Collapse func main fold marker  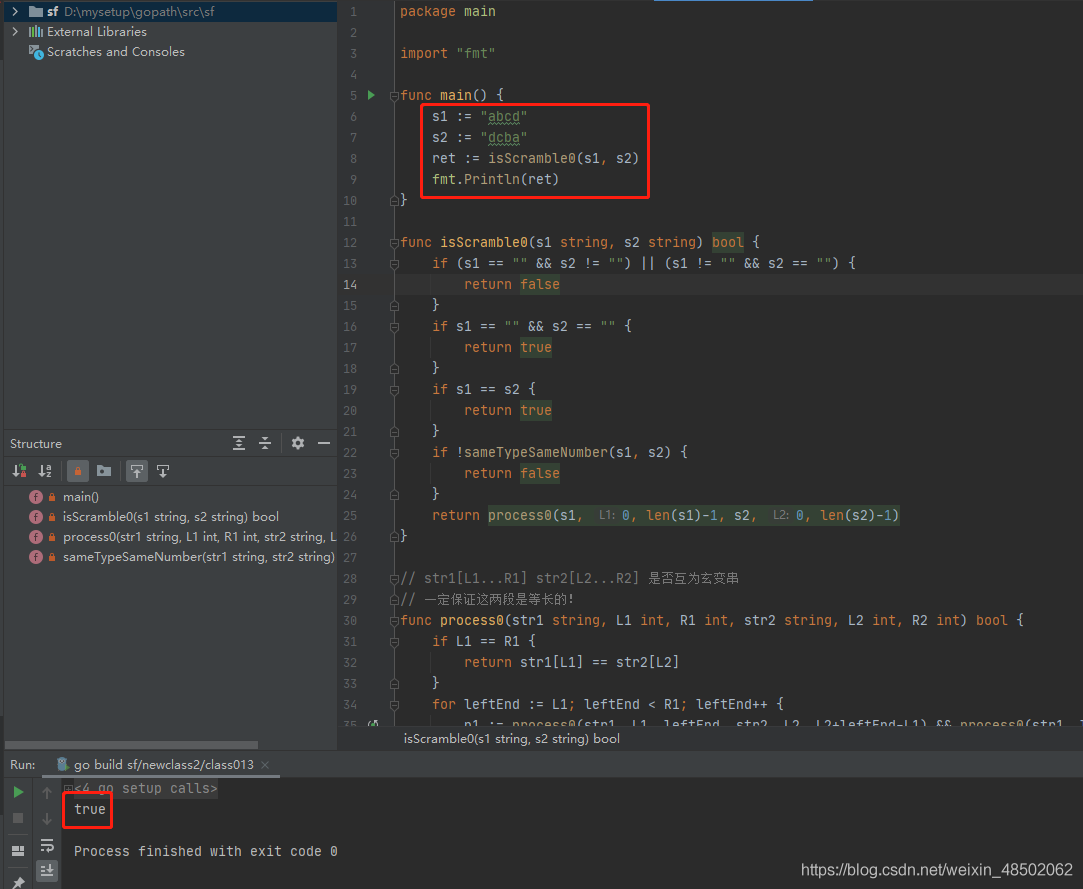(394, 96)
